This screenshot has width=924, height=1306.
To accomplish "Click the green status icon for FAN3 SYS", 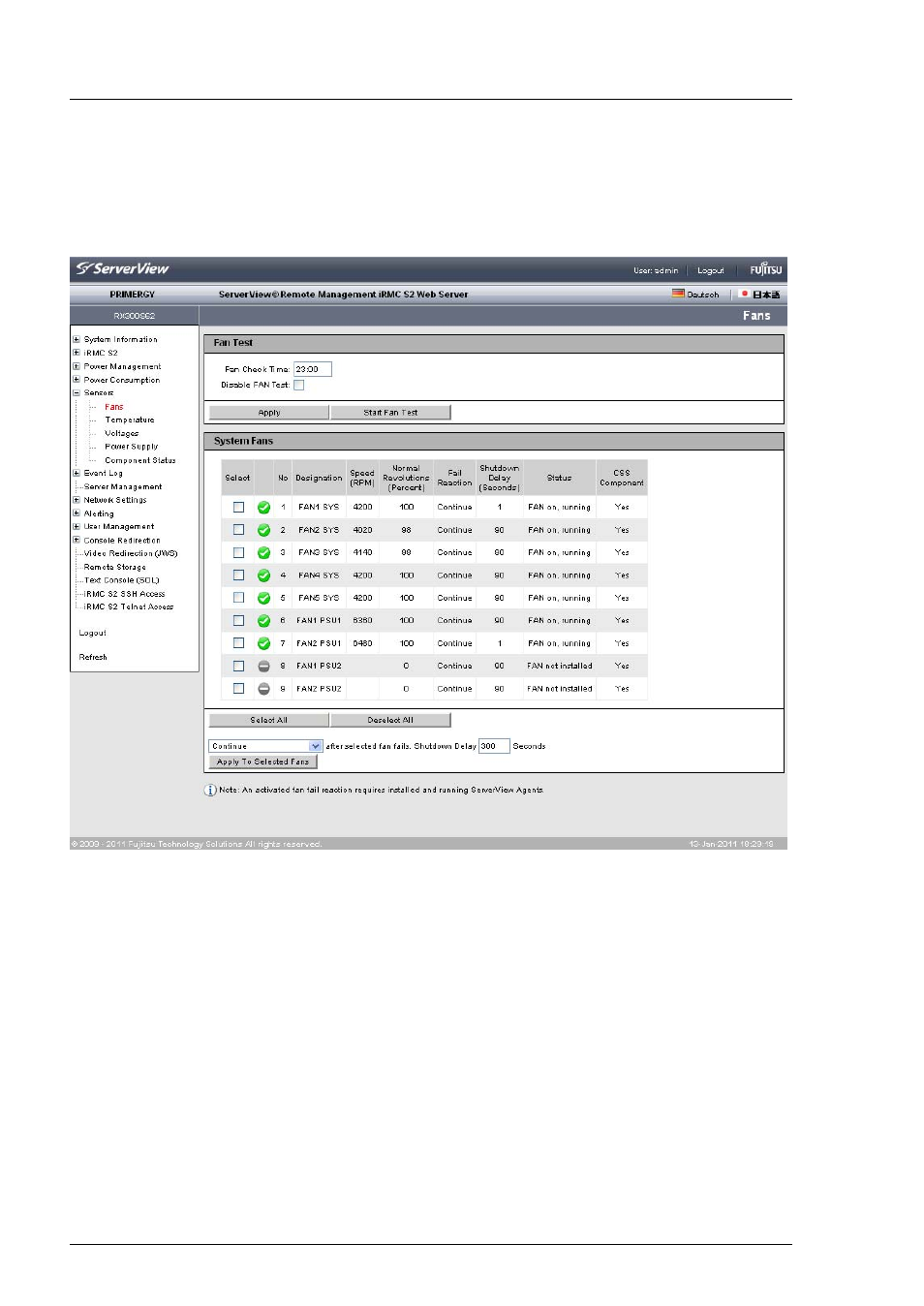I will coord(263,552).
